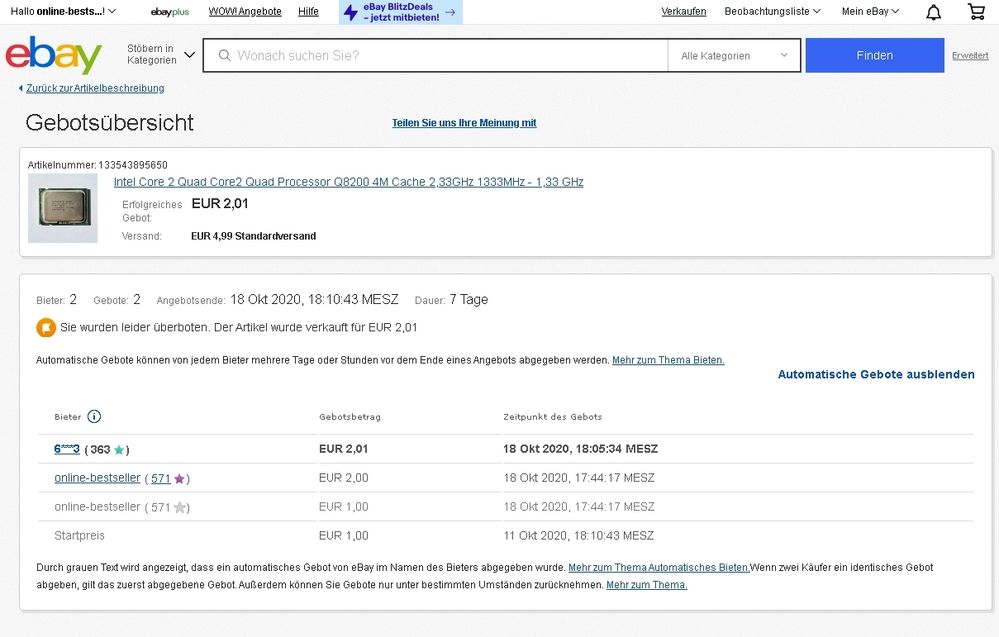
Task: Open the Hilfe menu item
Action: tap(308, 12)
